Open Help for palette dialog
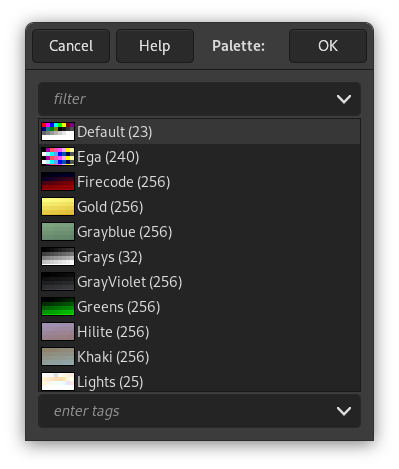Image resolution: width=399 pixels, height=469 pixels. pos(155,46)
